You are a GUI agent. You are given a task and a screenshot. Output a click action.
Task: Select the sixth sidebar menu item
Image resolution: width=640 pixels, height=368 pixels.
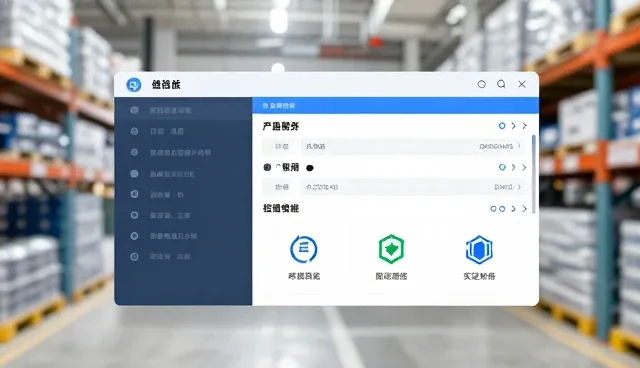pos(183,215)
